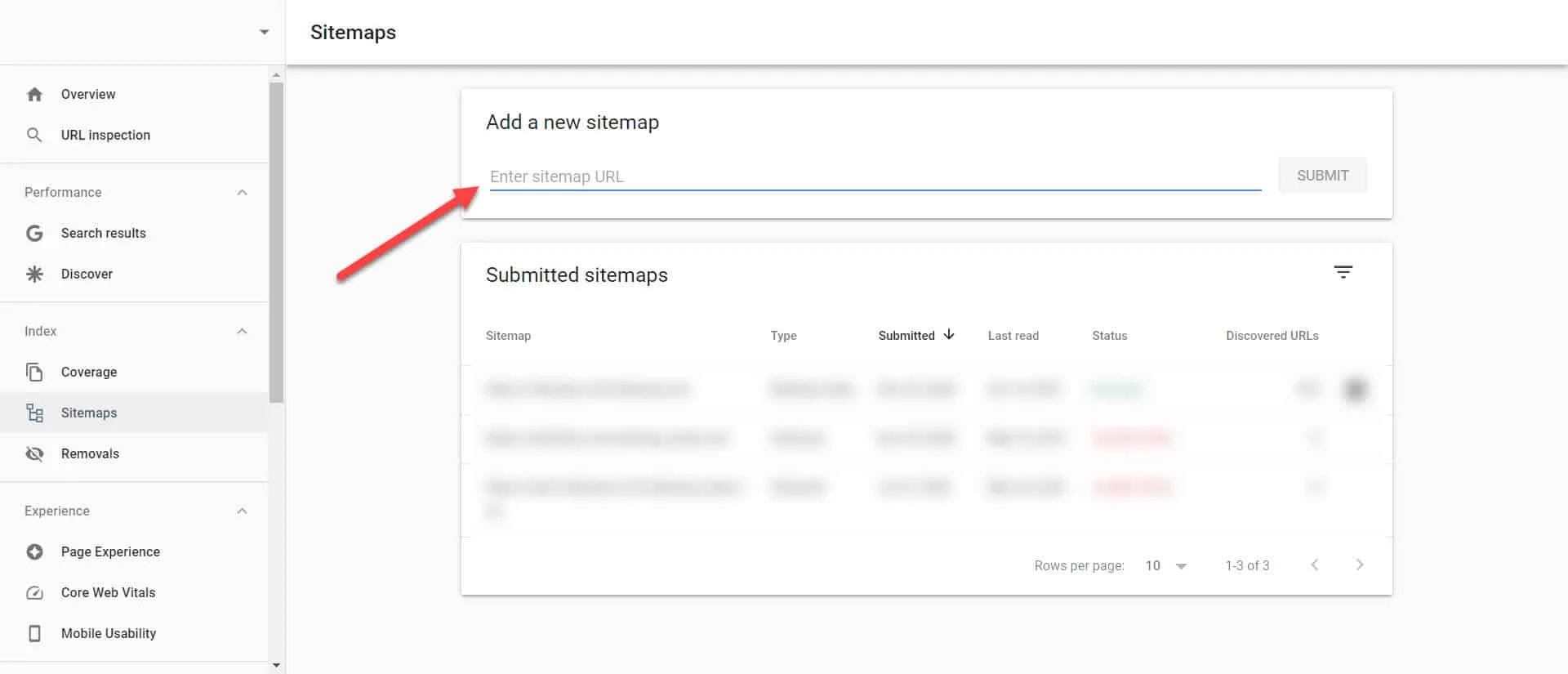Collapse the Performance section
Image resolution: width=1568 pixels, height=674 pixels.
pos(242,192)
